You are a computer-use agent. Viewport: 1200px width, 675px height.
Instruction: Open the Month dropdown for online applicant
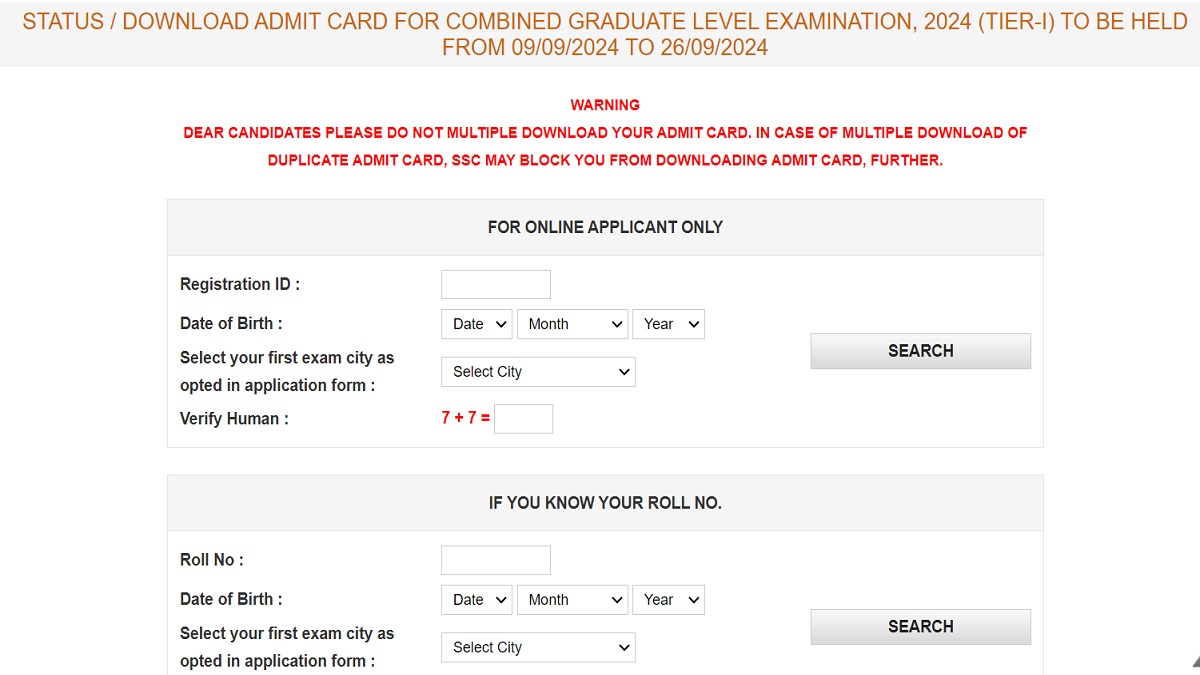pos(572,323)
